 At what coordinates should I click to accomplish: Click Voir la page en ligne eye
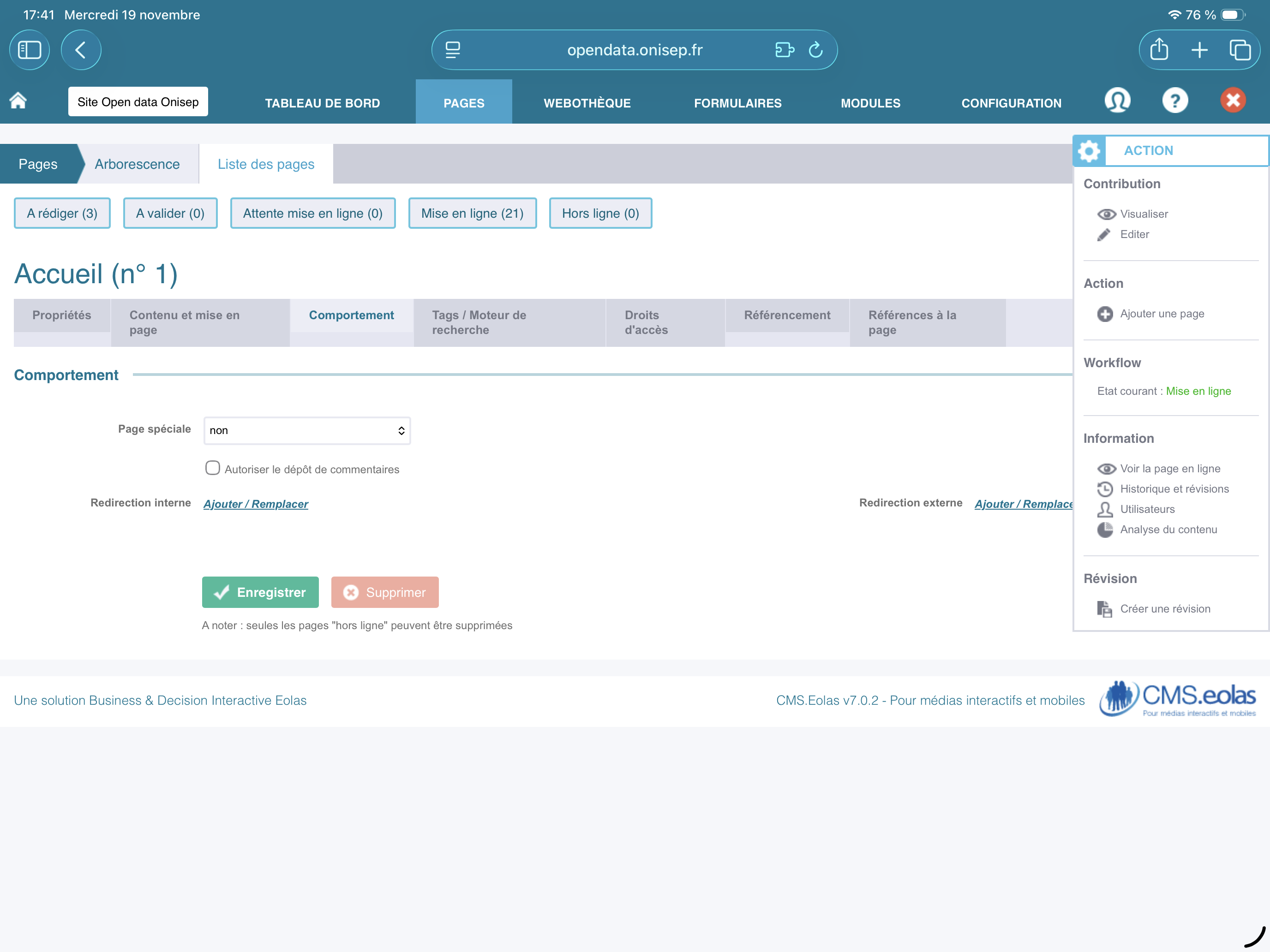[x=1106, y=469]
